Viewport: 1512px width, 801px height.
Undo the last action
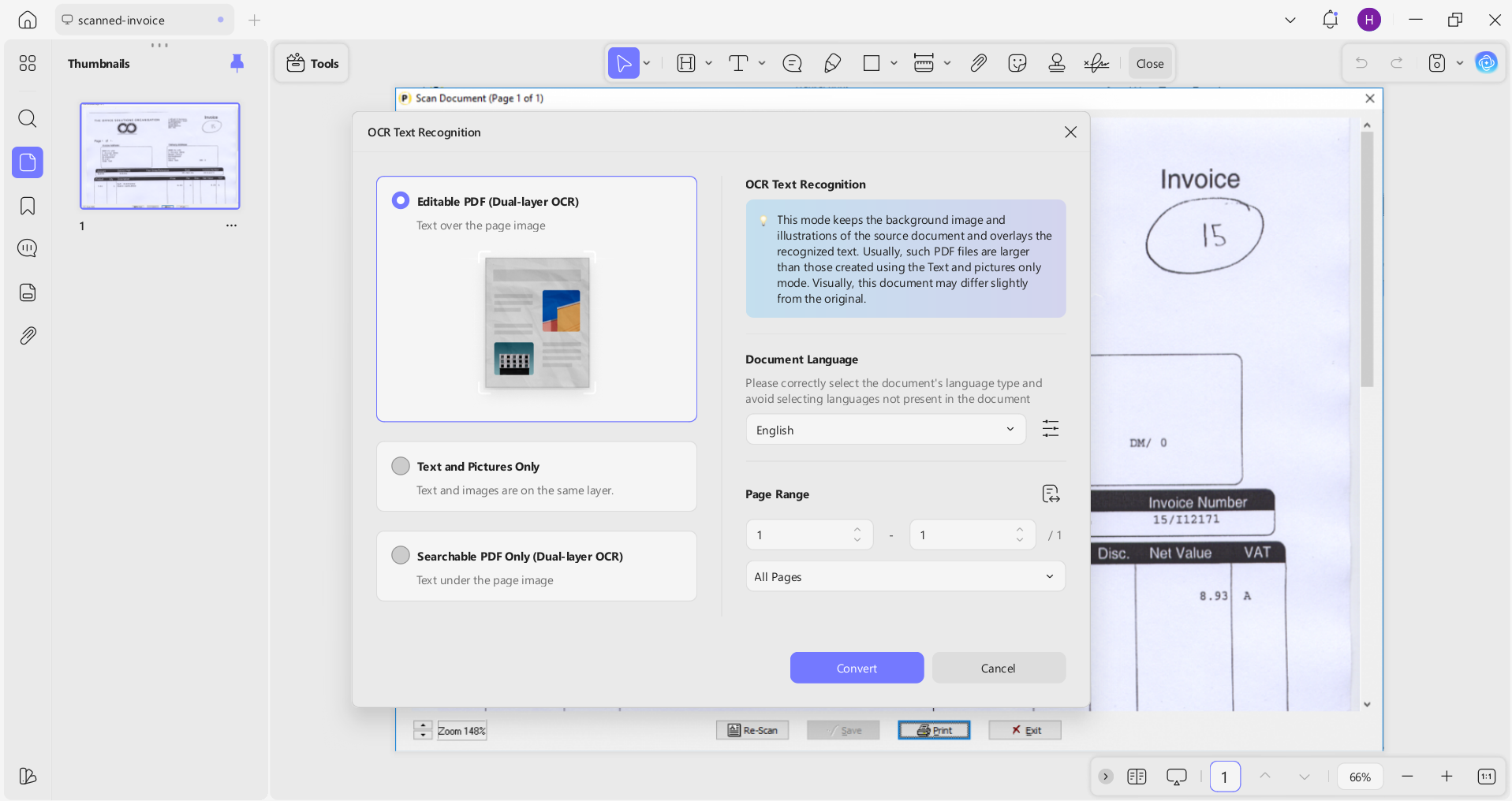(x=1361, y=63)
